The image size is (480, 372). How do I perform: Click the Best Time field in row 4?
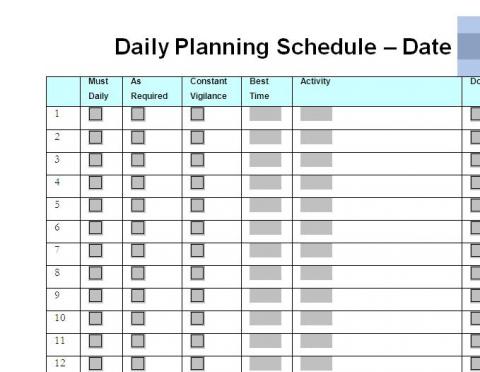pos(265,182)
